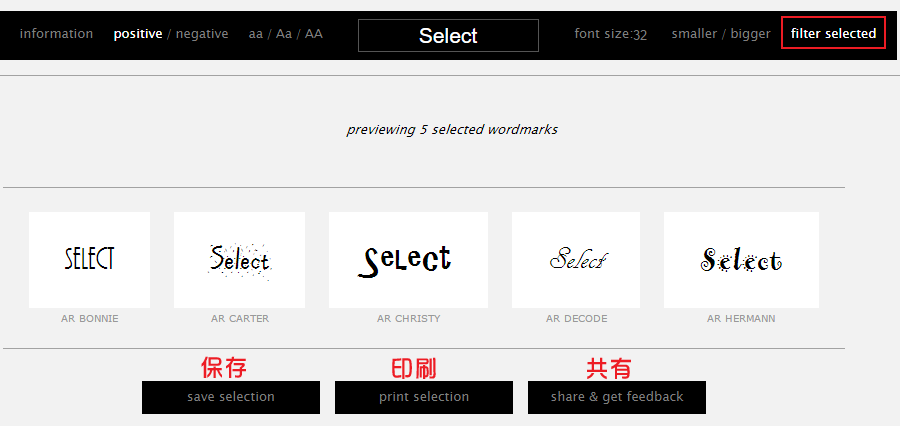Screen dimensions: 900x426
Task: Select the AR HERMANN wordmark thumbnail
Action: coord(741,260)
